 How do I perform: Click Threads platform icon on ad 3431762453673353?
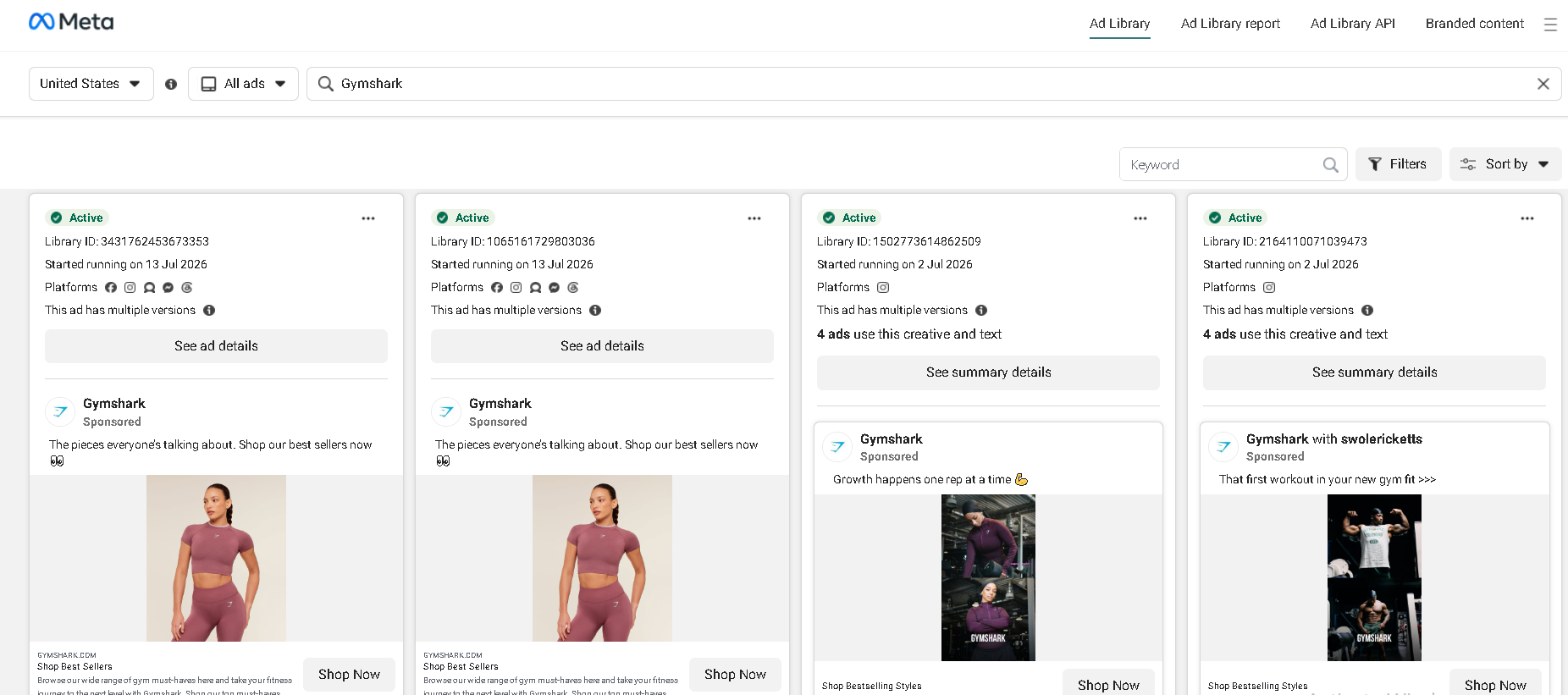coord(187,288)
